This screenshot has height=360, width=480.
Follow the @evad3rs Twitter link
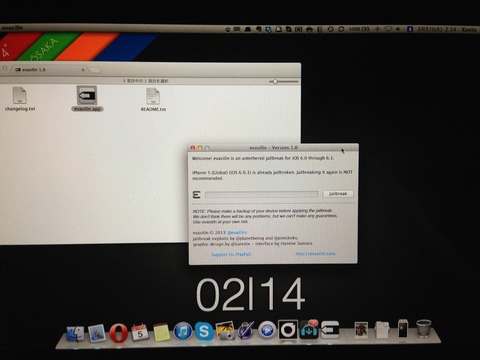(x=237, y=232)
